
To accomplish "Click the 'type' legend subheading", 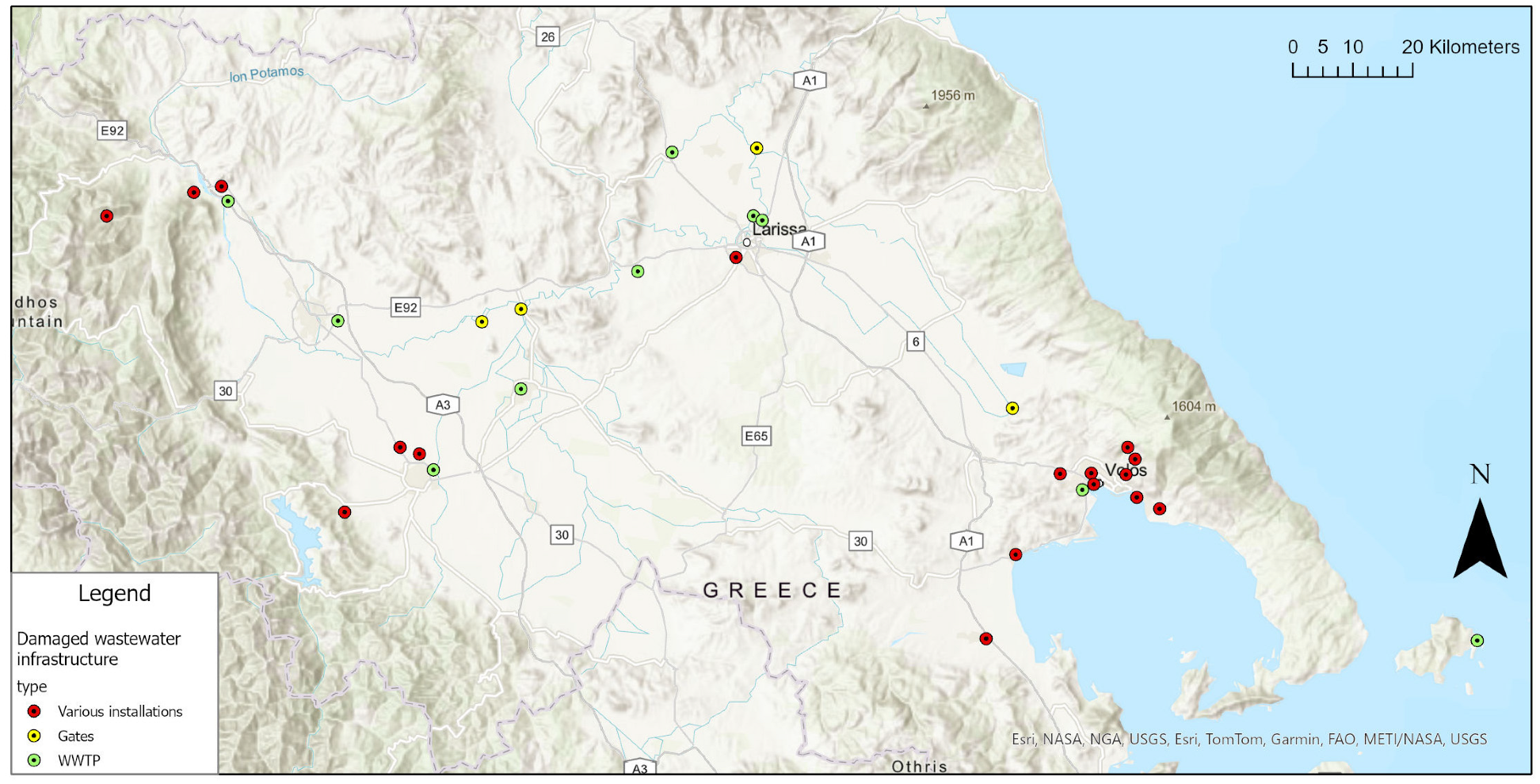I will (x=32, y=687).
